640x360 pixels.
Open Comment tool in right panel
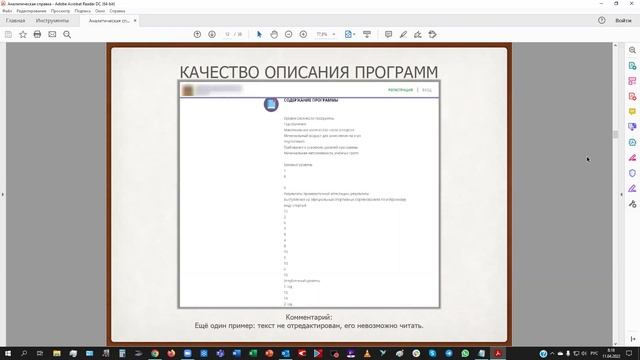coord(632,111)
